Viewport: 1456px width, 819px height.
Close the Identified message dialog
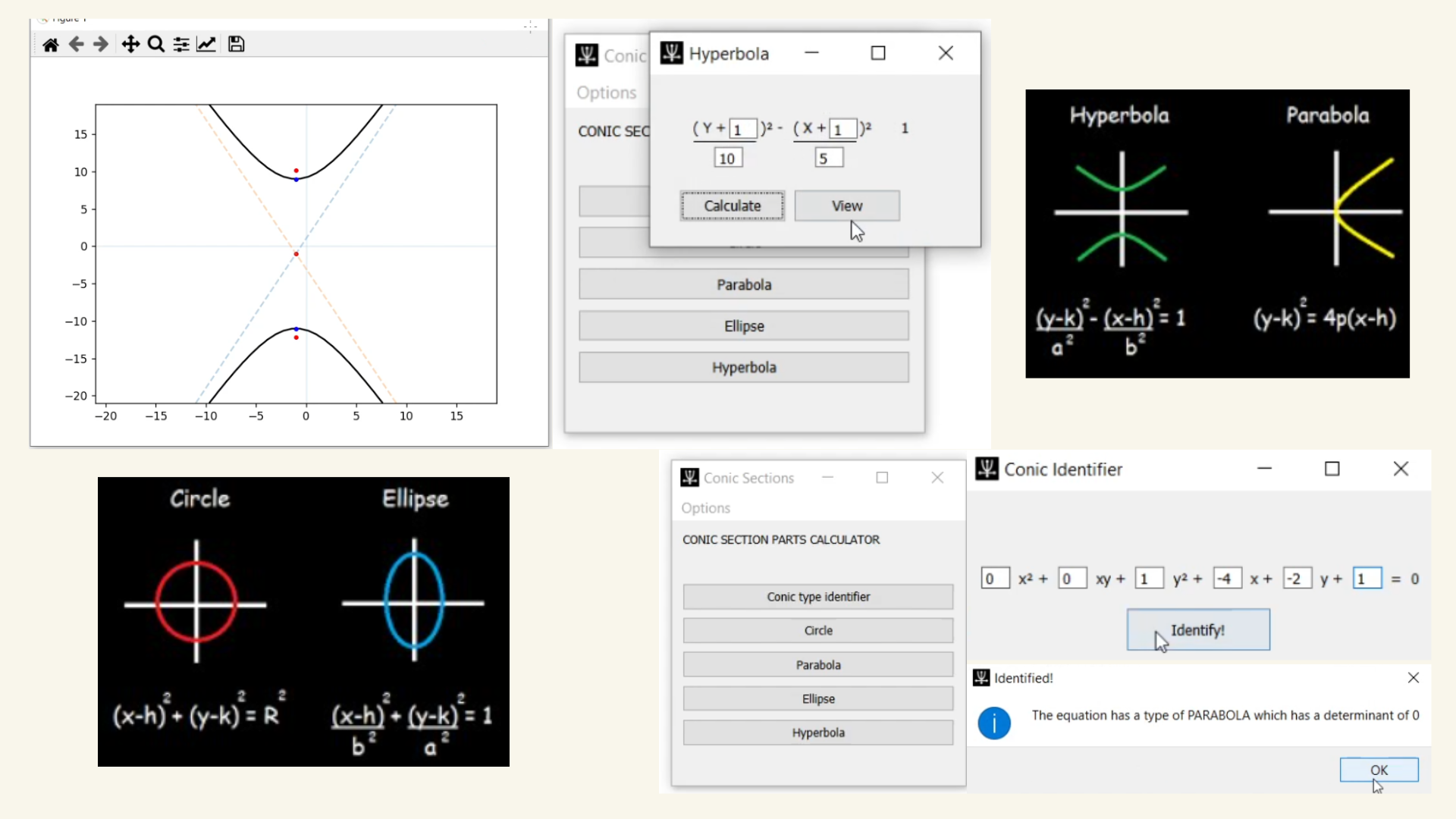(1413, 678)
